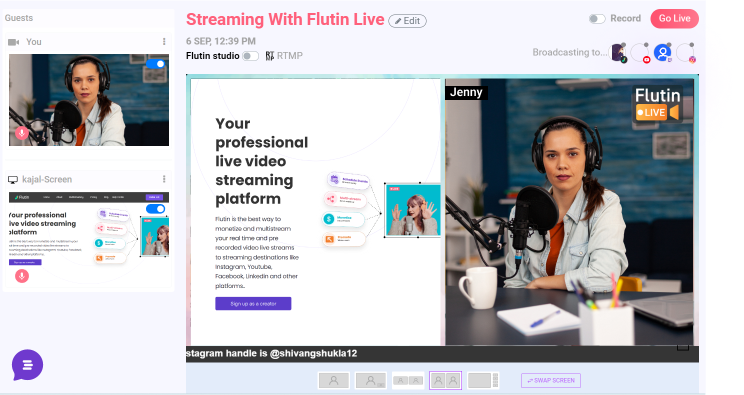Select the RTMP option
The width and height of the screenshot is (744, 395).
point(284,56)
